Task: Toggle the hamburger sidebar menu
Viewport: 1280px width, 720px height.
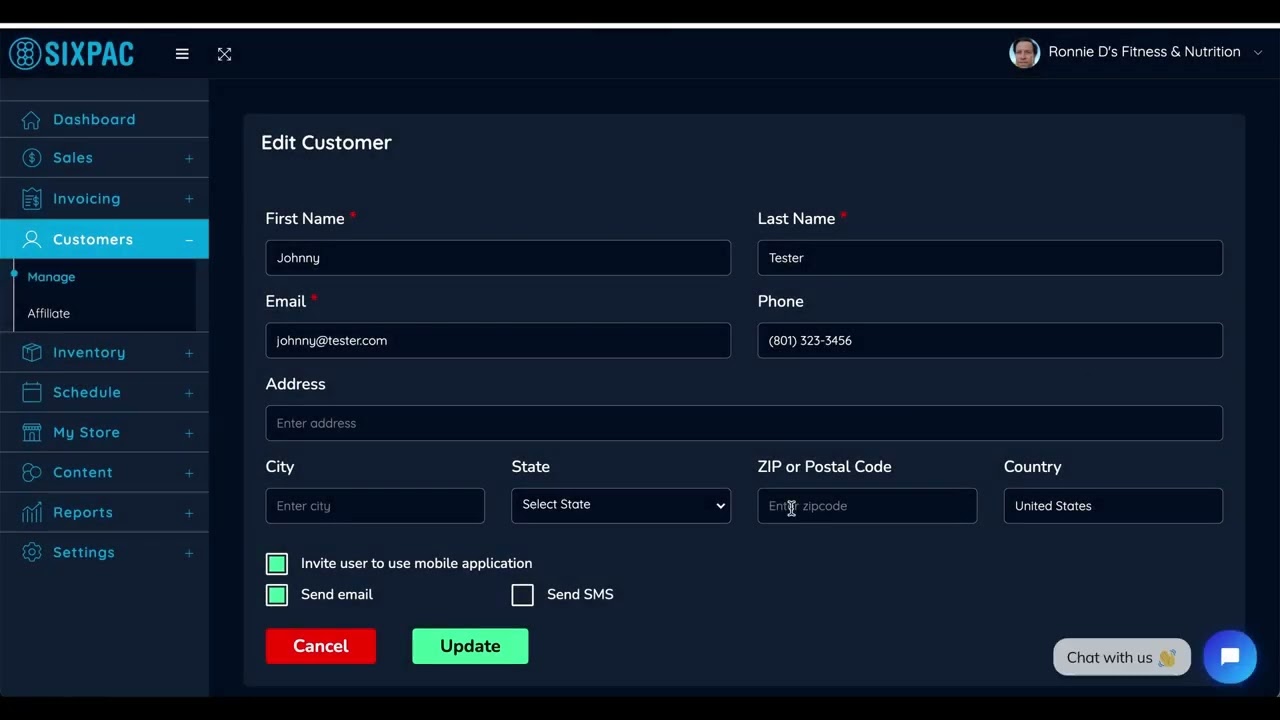Action: pos(182,54)
